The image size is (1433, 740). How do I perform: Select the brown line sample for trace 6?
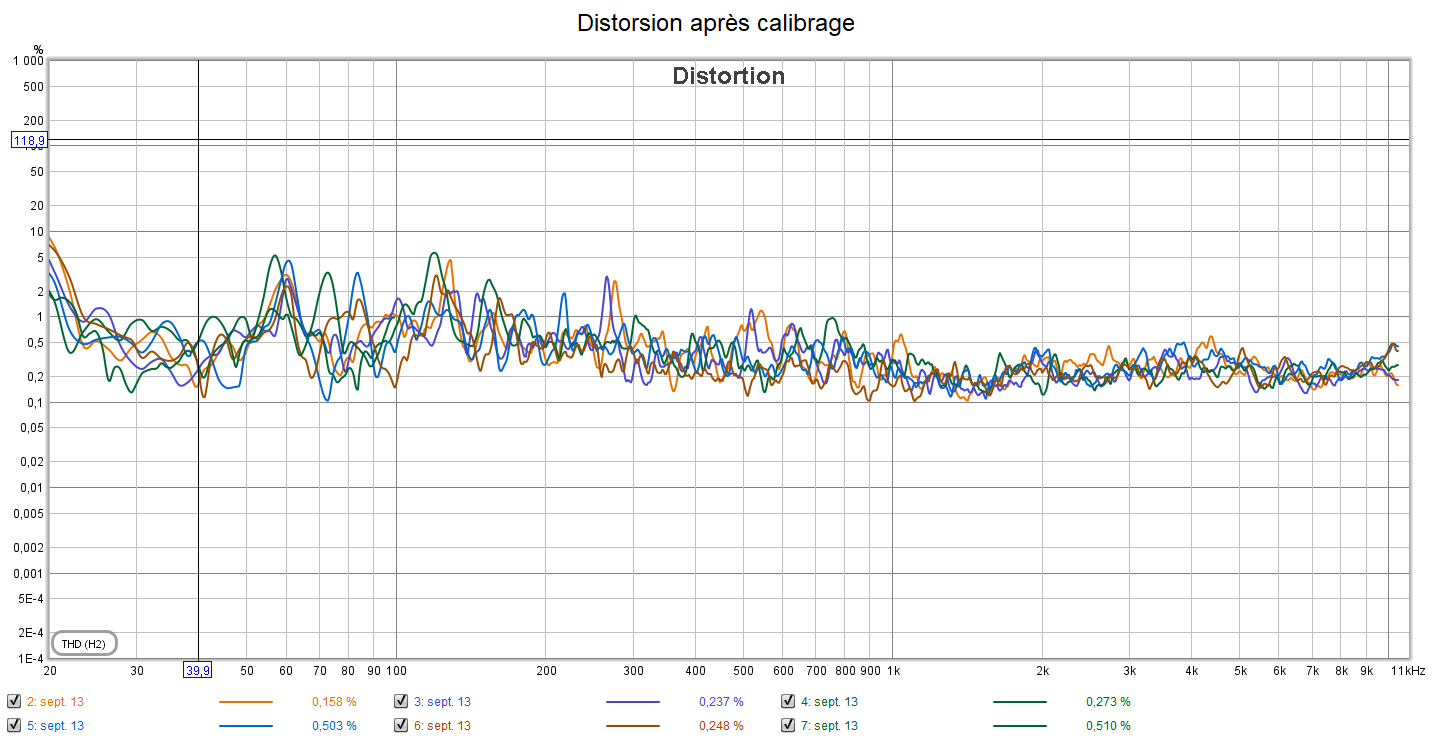click(632, 726)
